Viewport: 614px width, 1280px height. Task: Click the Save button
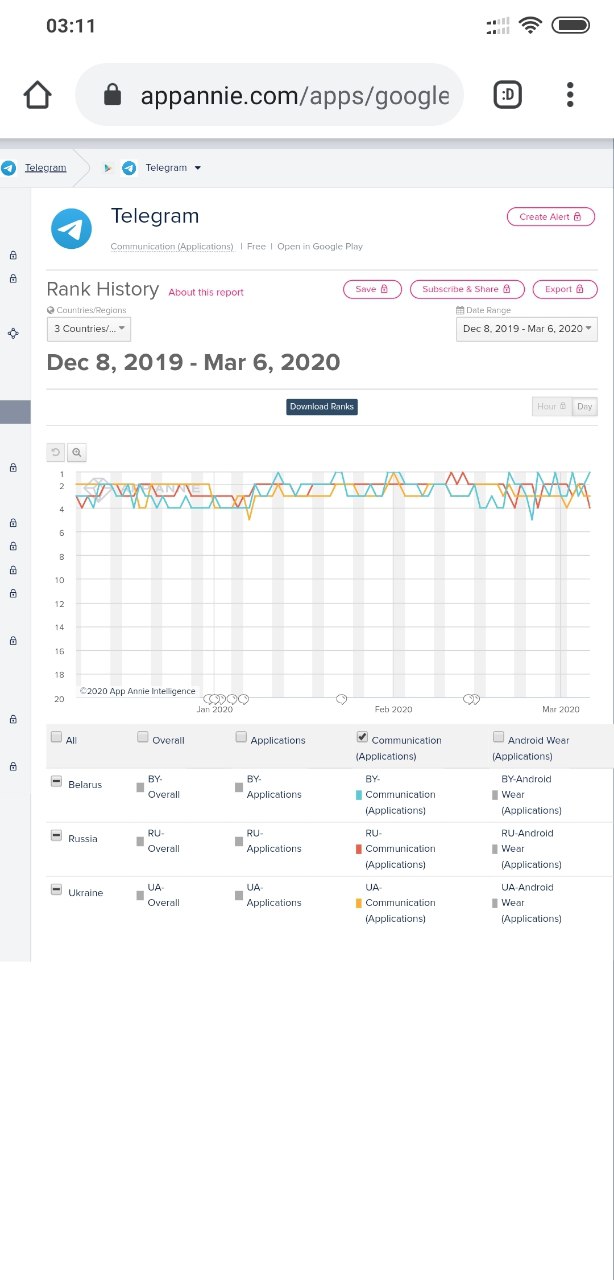(x=372, y=289)
